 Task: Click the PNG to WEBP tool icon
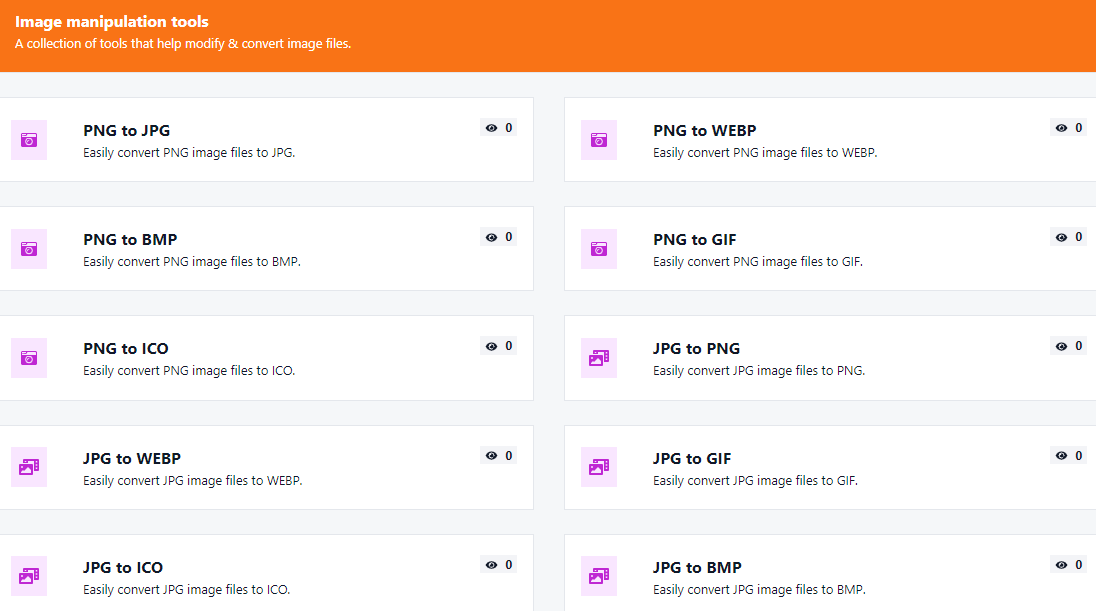click(599, 140)
